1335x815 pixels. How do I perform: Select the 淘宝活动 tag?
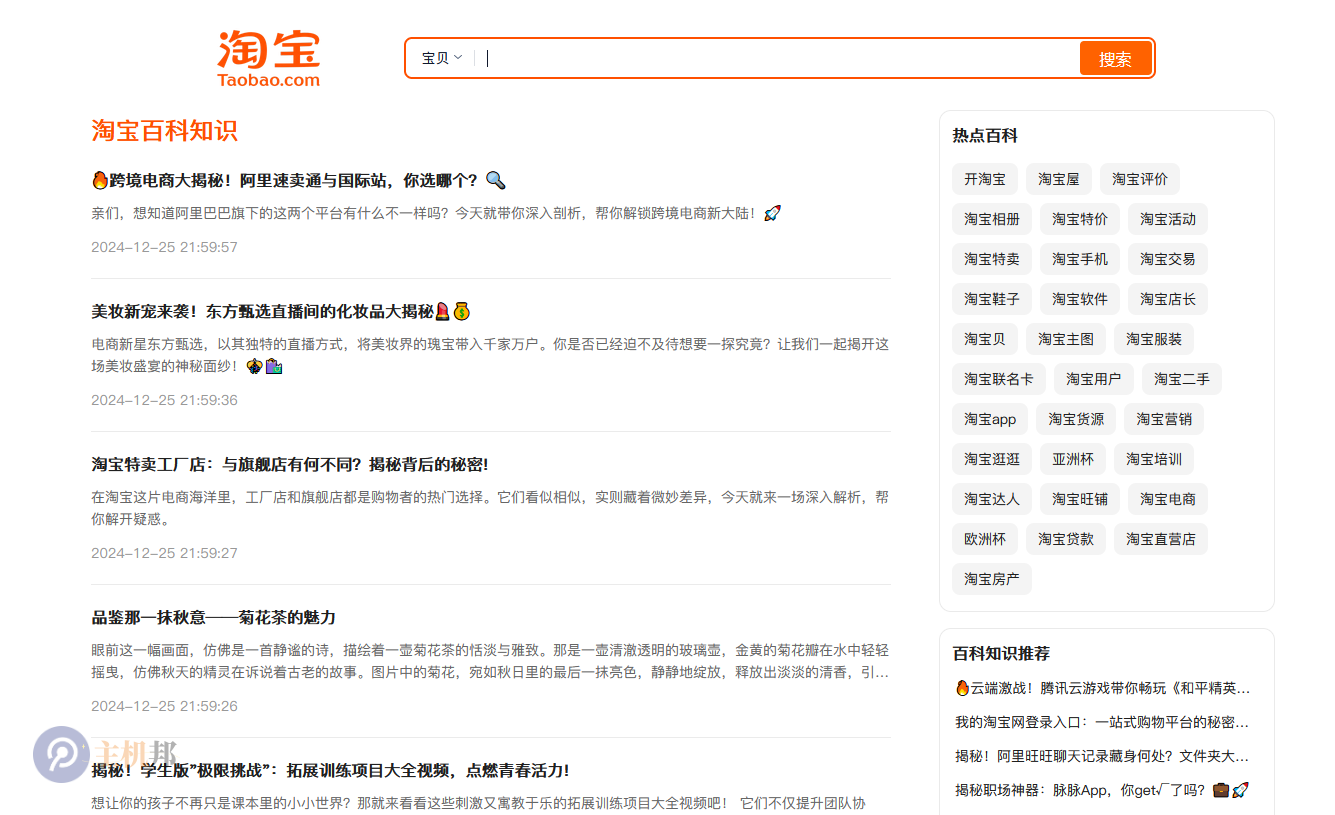(x=1168, y=219)
